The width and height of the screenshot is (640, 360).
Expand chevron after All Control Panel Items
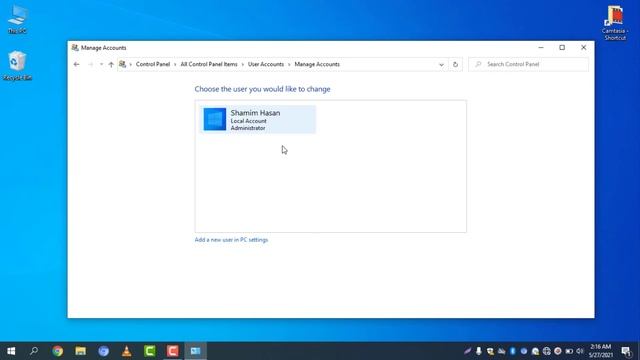coord(242,64)
